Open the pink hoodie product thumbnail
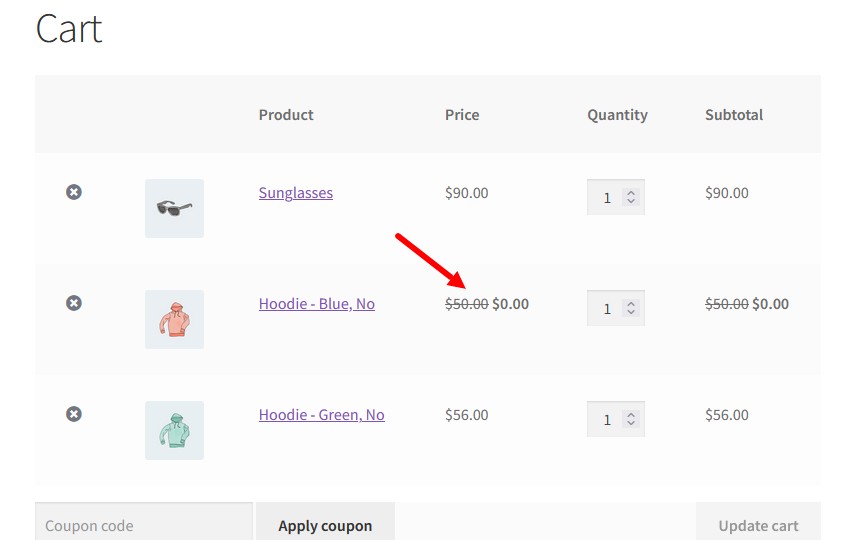 pos(175,320)
